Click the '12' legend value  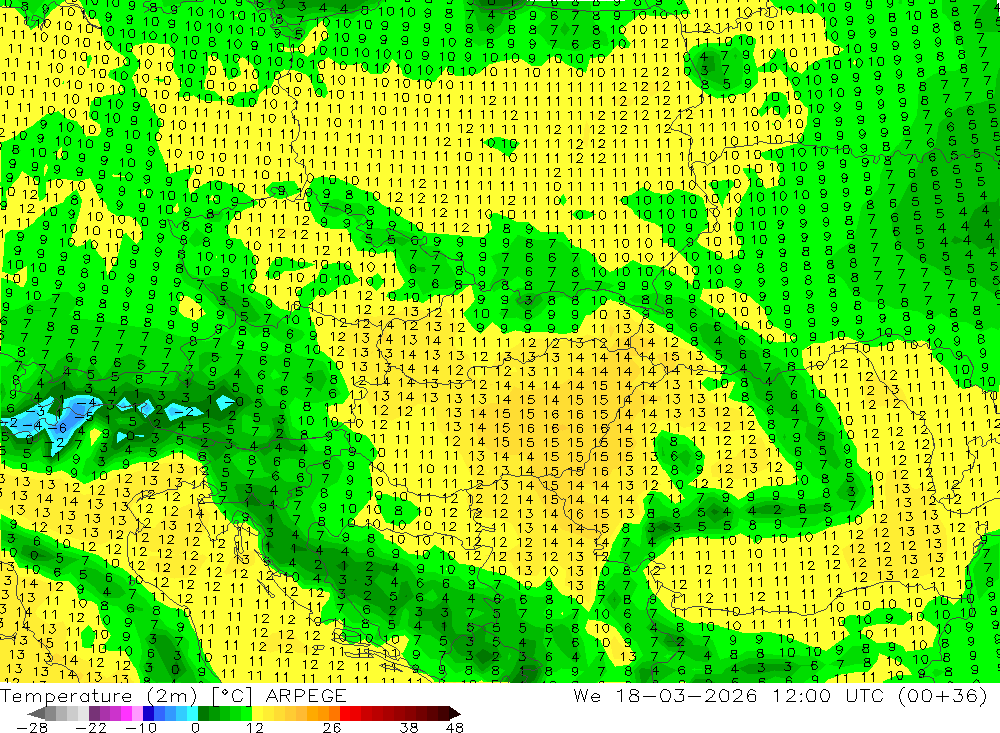254,727
